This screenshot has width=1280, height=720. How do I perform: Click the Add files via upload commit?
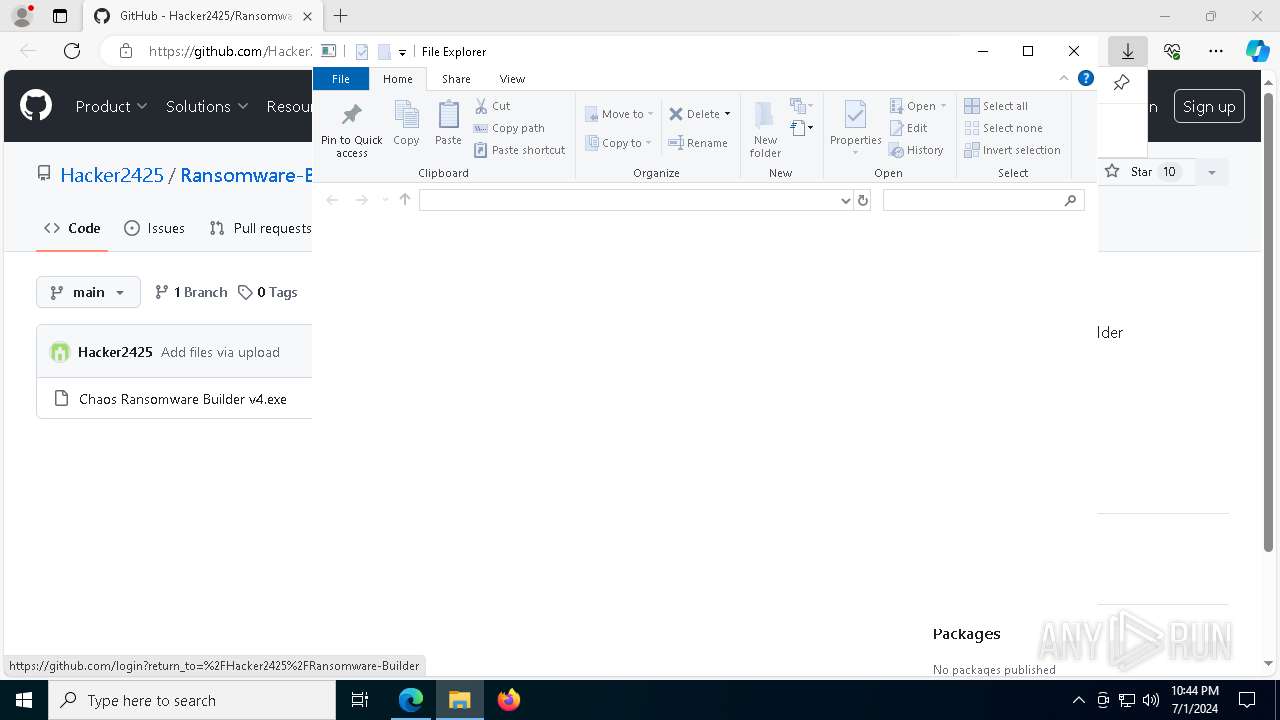pyautogui.click(x=220, y=352)
